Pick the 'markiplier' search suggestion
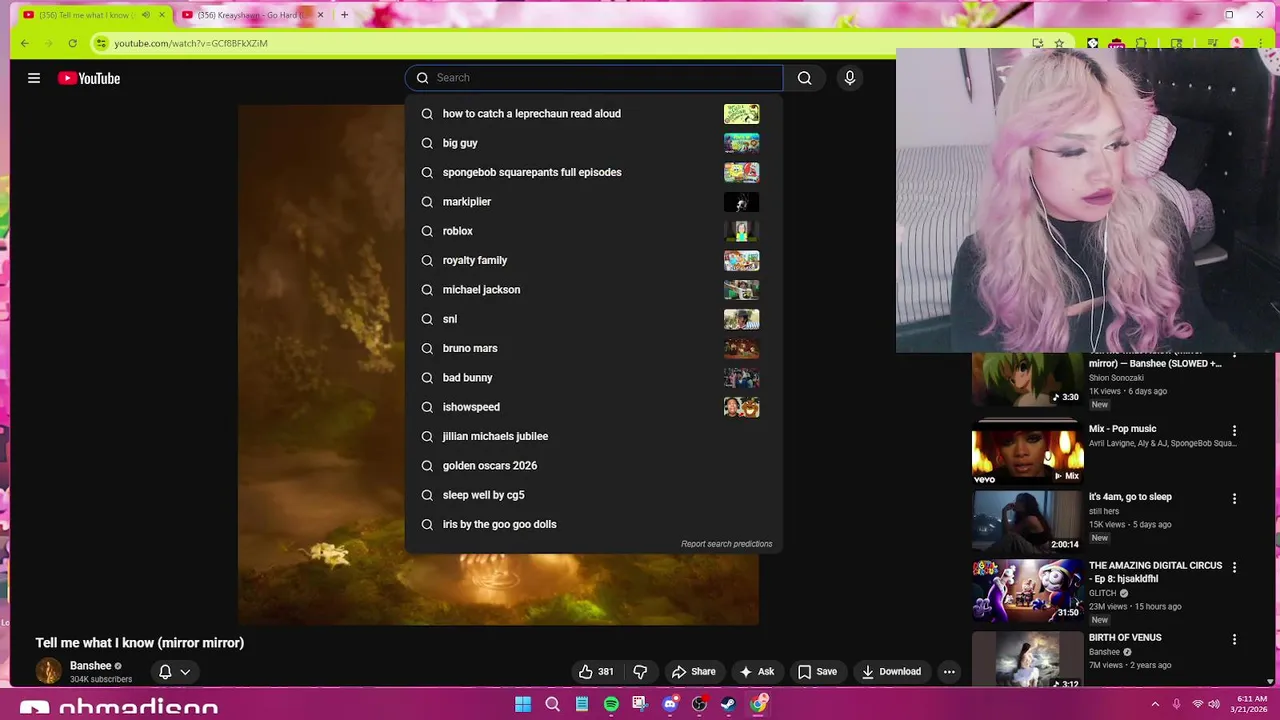The width and height of the screenshot is (1280, 720). [594, 202]
